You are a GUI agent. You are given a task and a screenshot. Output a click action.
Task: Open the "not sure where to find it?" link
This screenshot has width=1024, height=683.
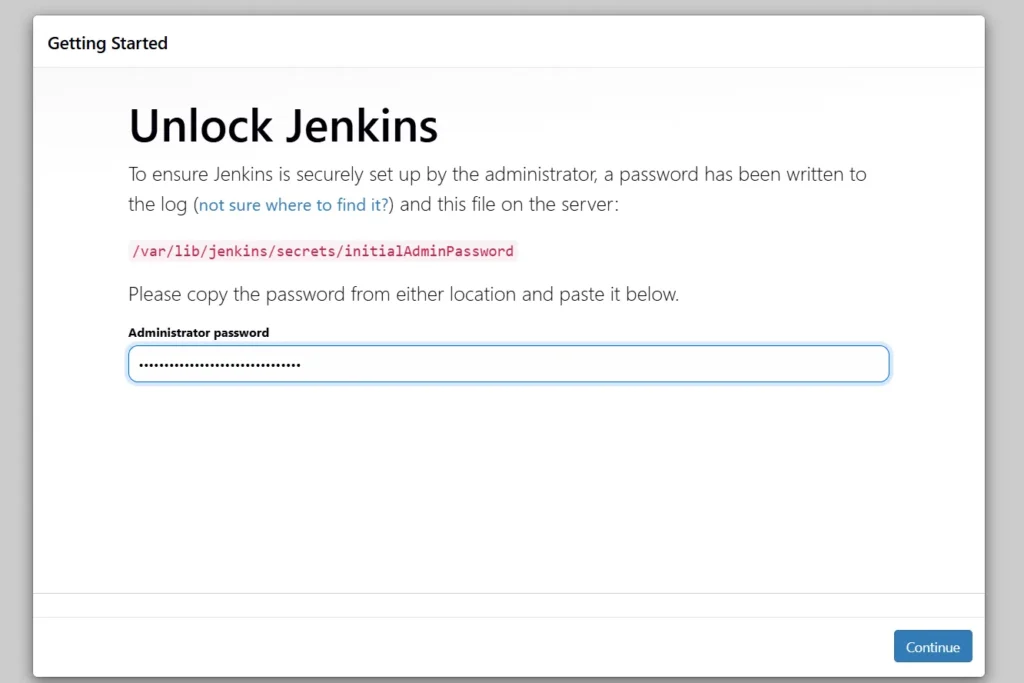(x=293, y=205)
